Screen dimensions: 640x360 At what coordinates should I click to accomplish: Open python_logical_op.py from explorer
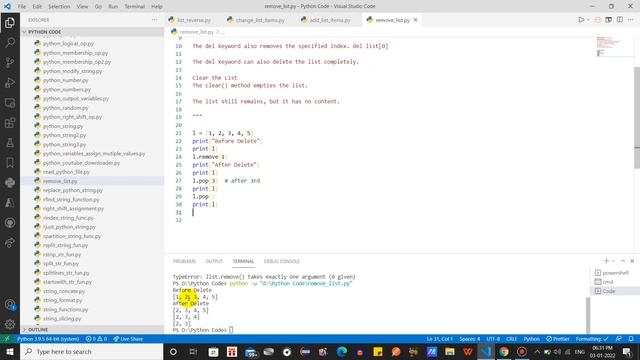click(x=68, y=44)
